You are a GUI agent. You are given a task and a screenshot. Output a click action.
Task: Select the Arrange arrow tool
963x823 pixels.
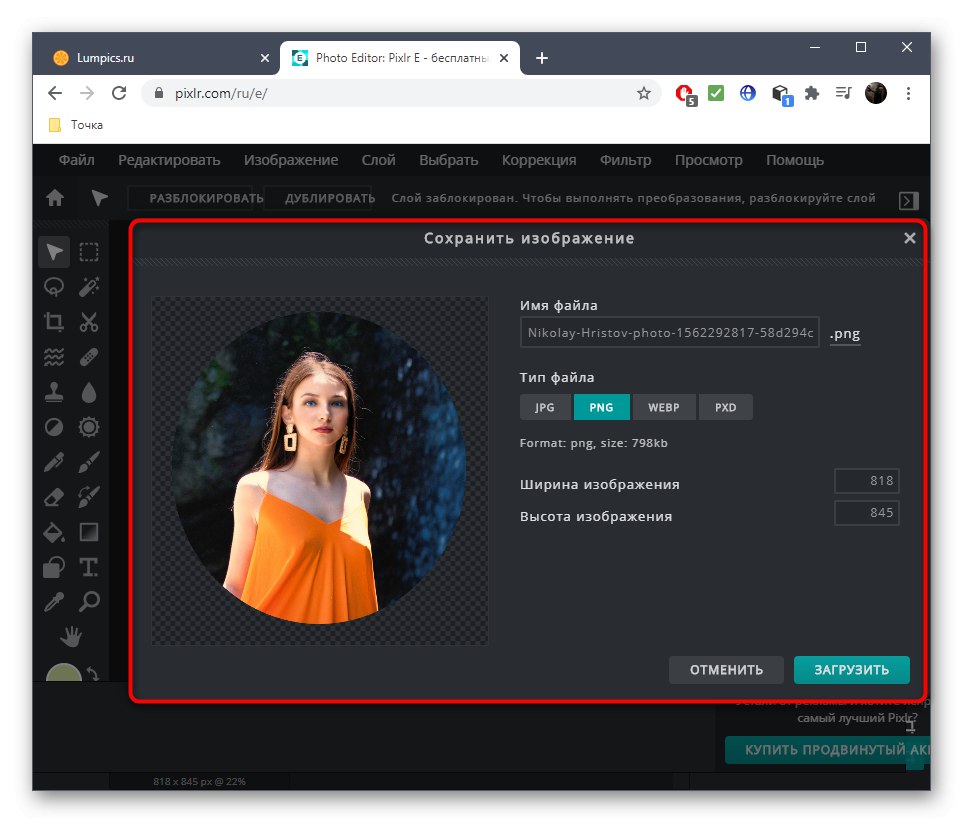click(54, 252)
